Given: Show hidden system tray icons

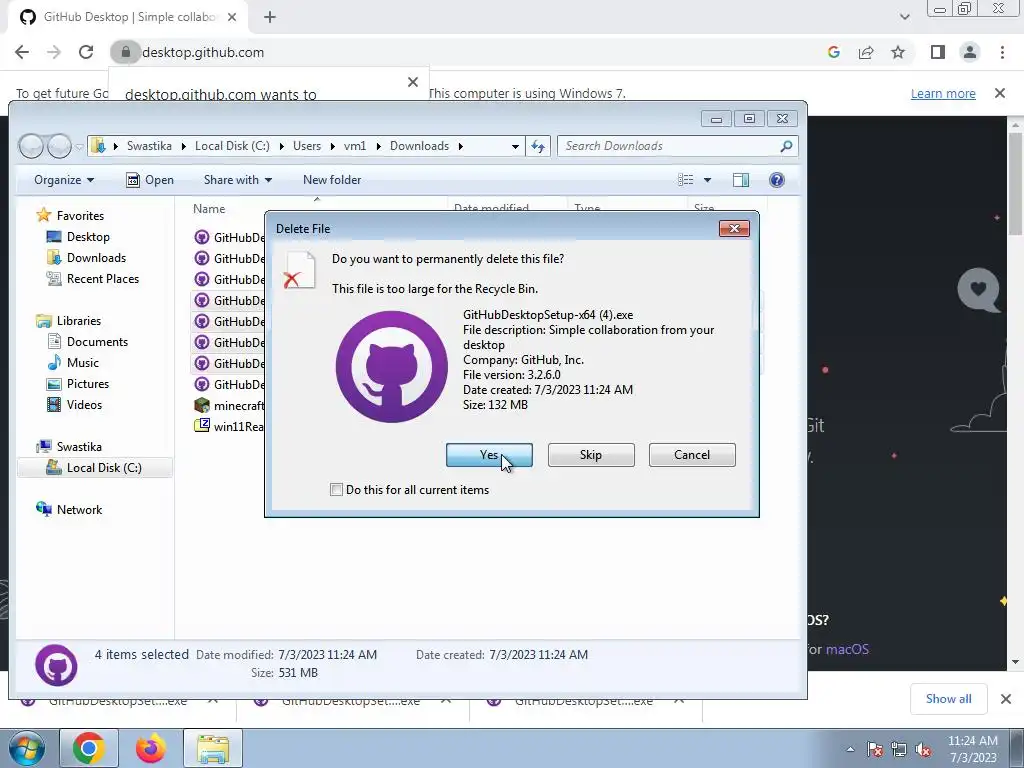Looking at the screenshot, I should pyautogui.click(x=850, y=749).
